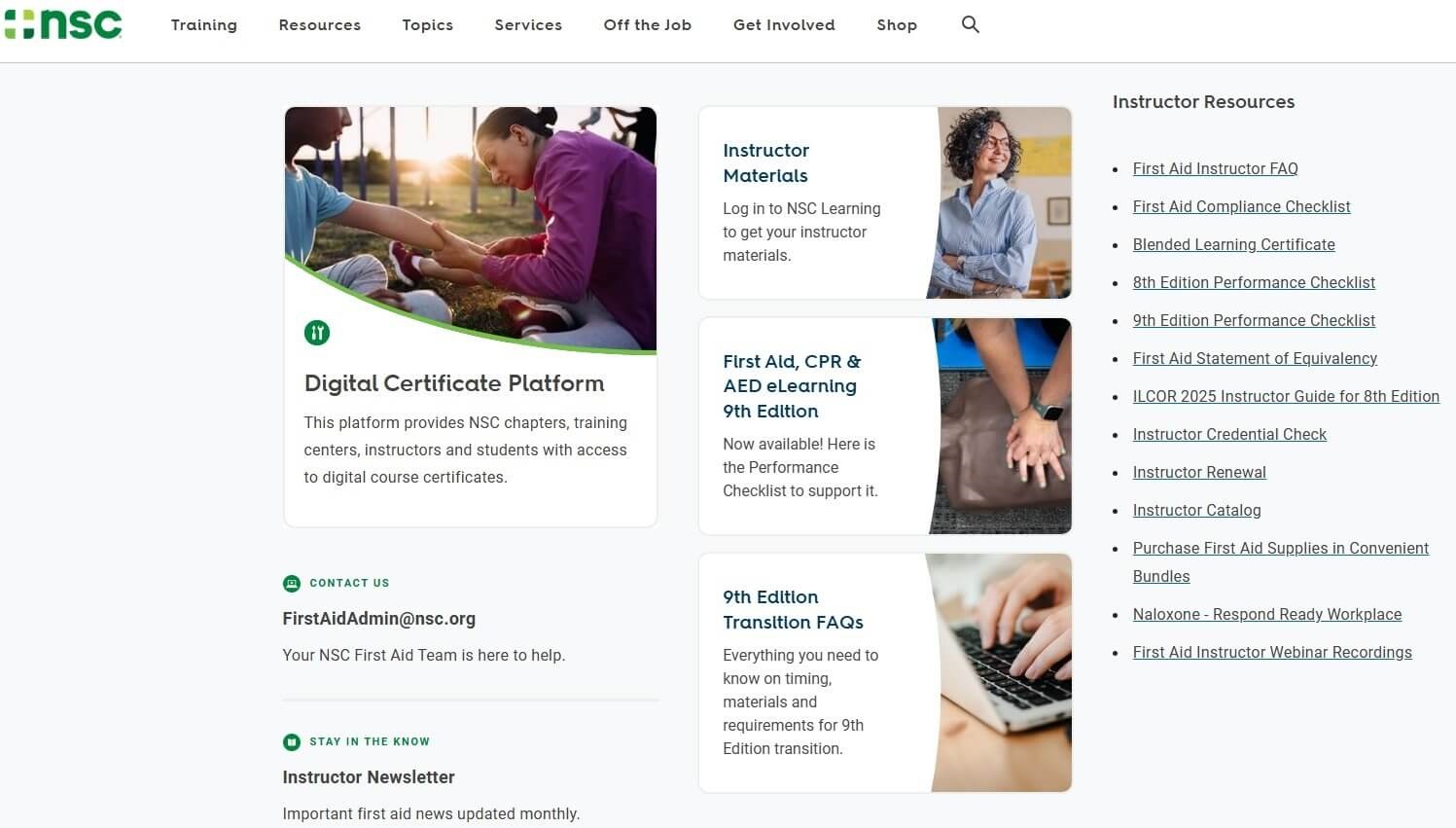Click the FirstAidAdmin@nsc.org email address
This screenshot has height=828, width=1456.
pyautogui.click(x=379, y=619)
